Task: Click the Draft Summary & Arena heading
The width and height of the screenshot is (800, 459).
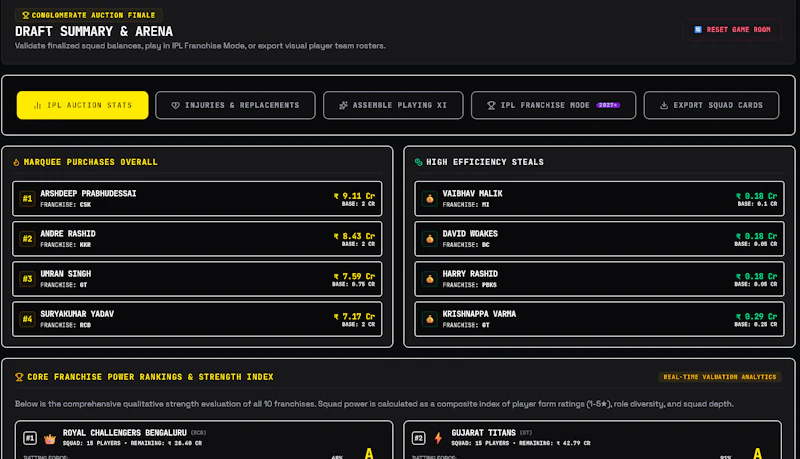Action: (x=94, y=32)
